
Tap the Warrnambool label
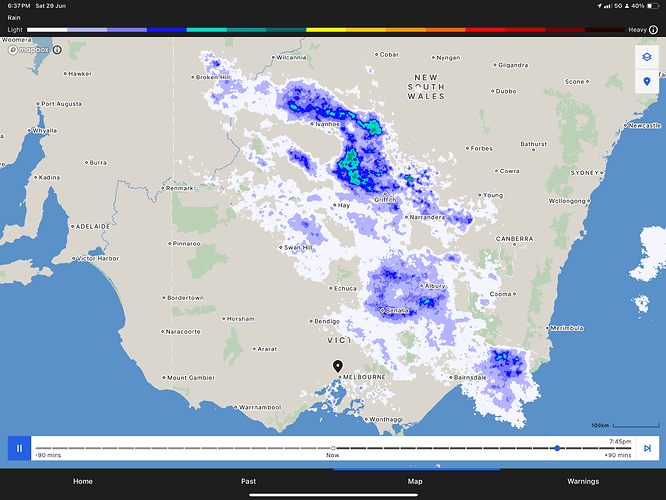tap(260, 407)
